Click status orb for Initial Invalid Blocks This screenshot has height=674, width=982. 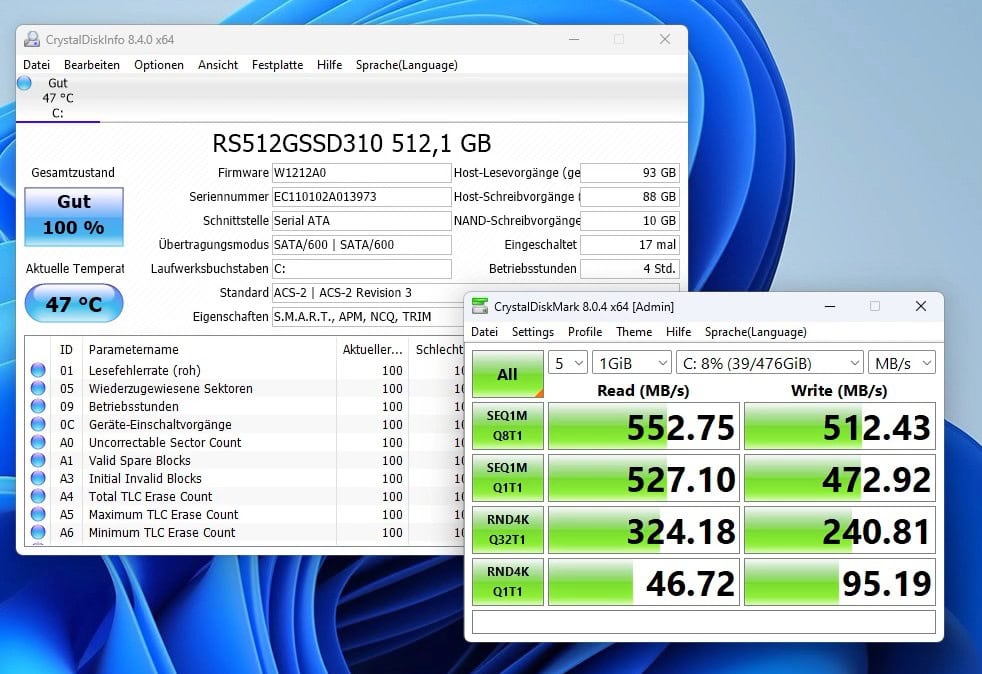pyautogui.click(x=38, y=479)
